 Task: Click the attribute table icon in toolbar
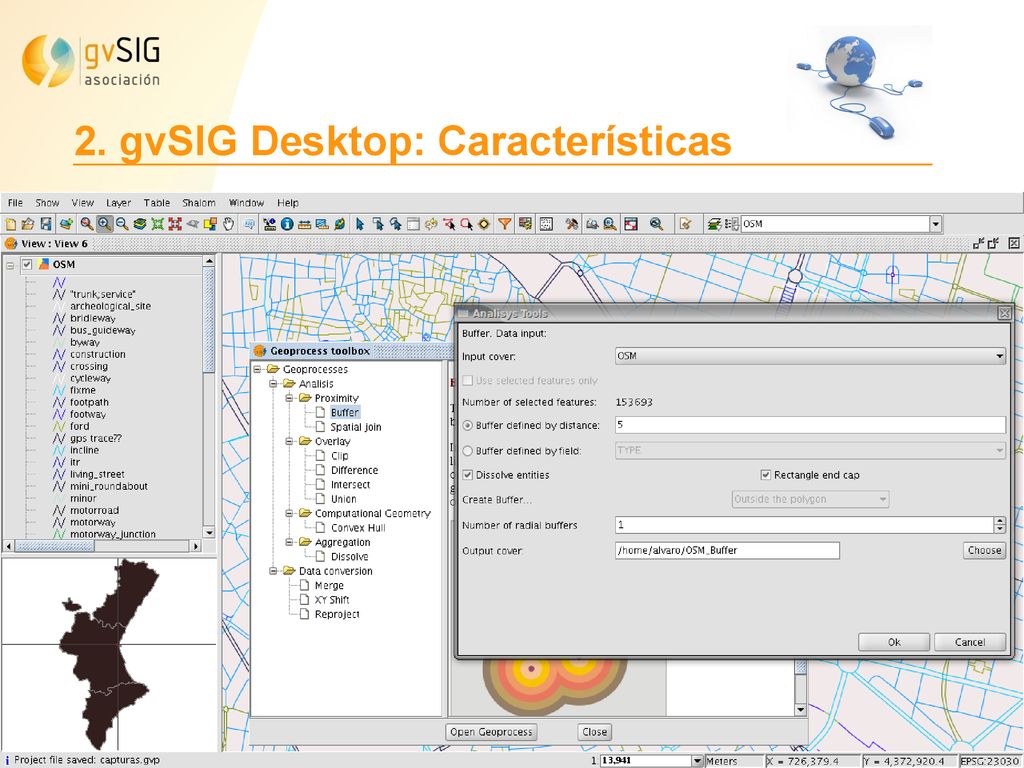(x=413, y=224)
